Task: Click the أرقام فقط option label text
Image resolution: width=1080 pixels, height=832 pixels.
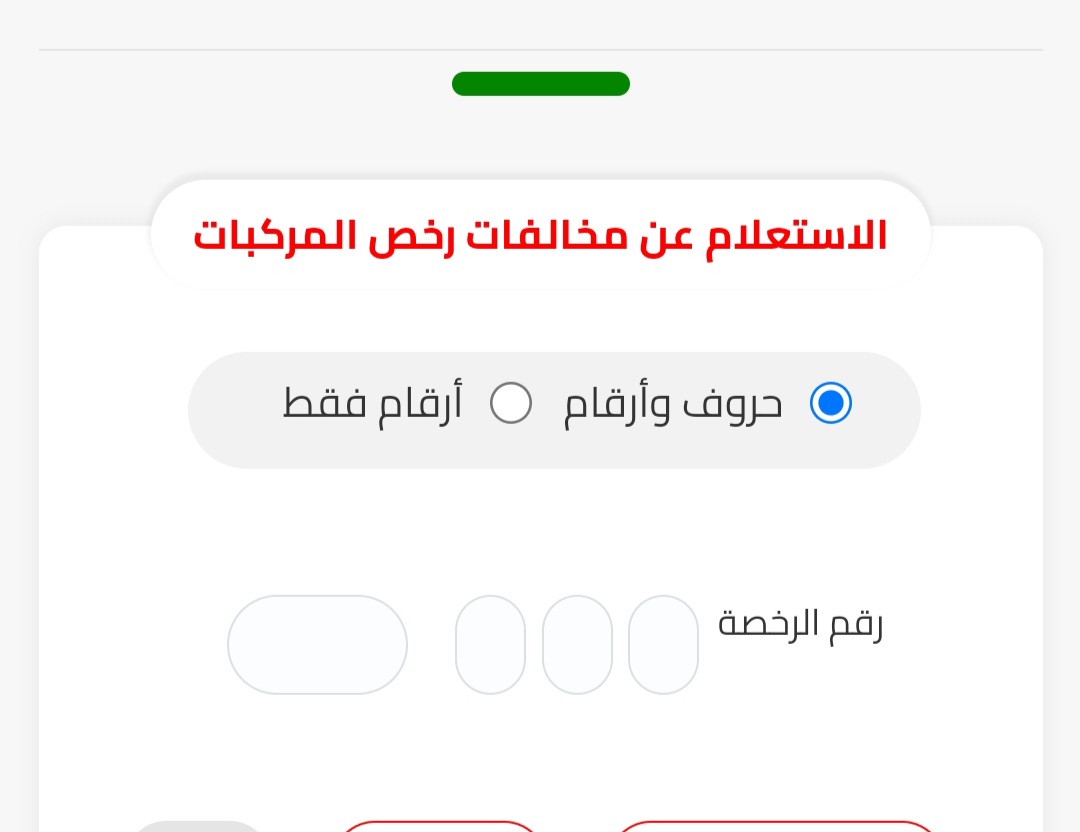Action: point(373,405)
